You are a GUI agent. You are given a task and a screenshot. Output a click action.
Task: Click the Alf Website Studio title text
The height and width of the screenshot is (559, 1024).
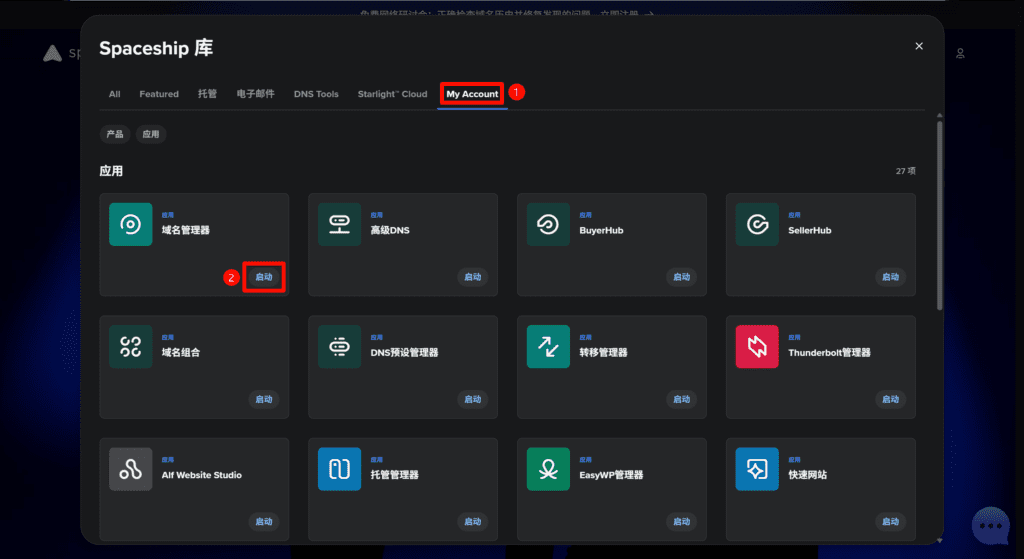202,475
